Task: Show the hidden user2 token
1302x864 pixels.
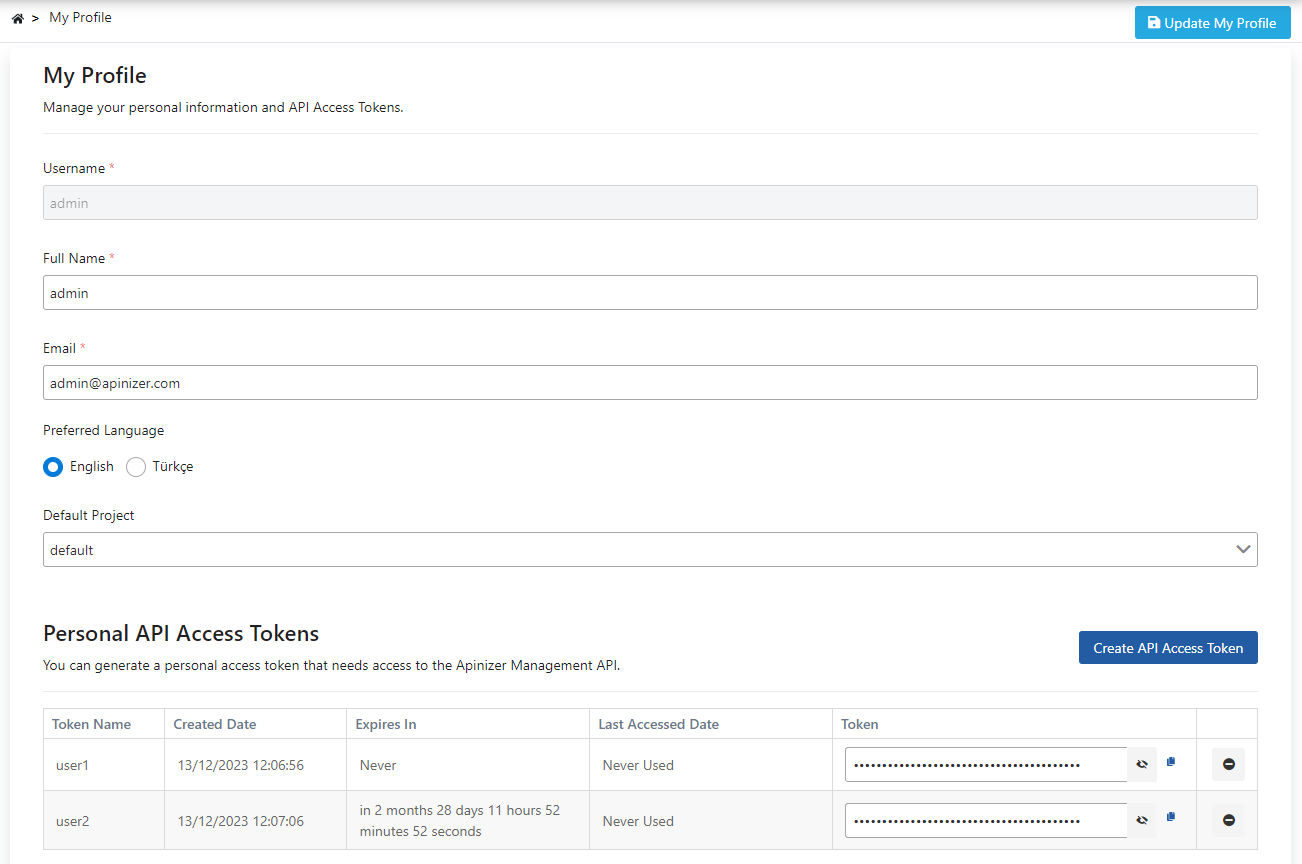Action: (1142, 820)
